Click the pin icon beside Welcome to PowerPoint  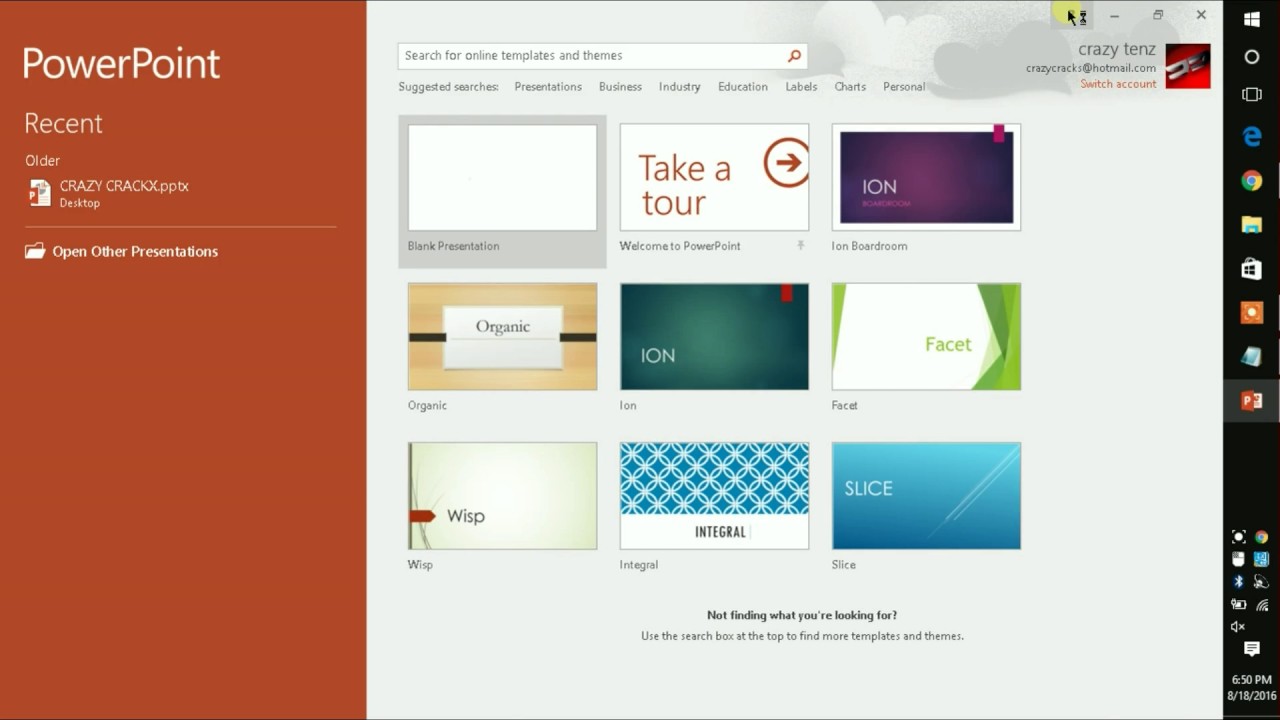pyautogui.click(x=800, y=245)
